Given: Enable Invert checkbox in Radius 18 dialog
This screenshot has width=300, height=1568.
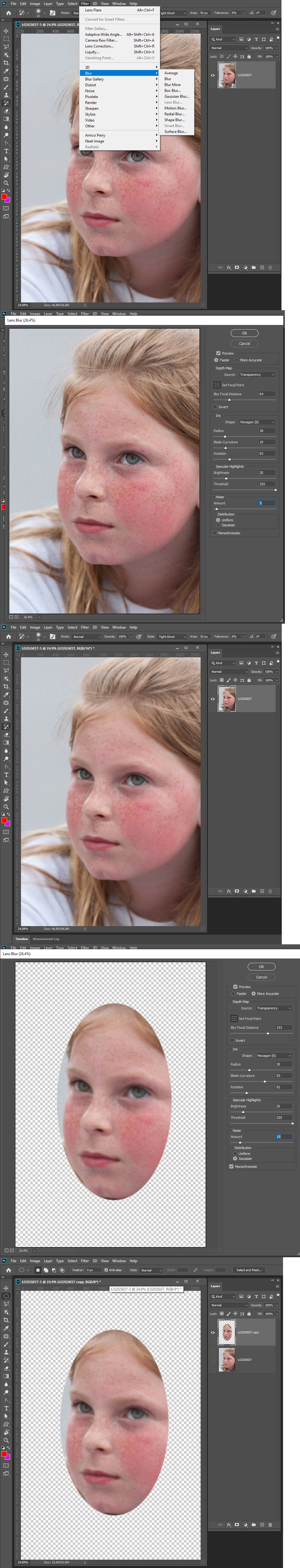Looking at the screenshot, I should coord(215,407).
